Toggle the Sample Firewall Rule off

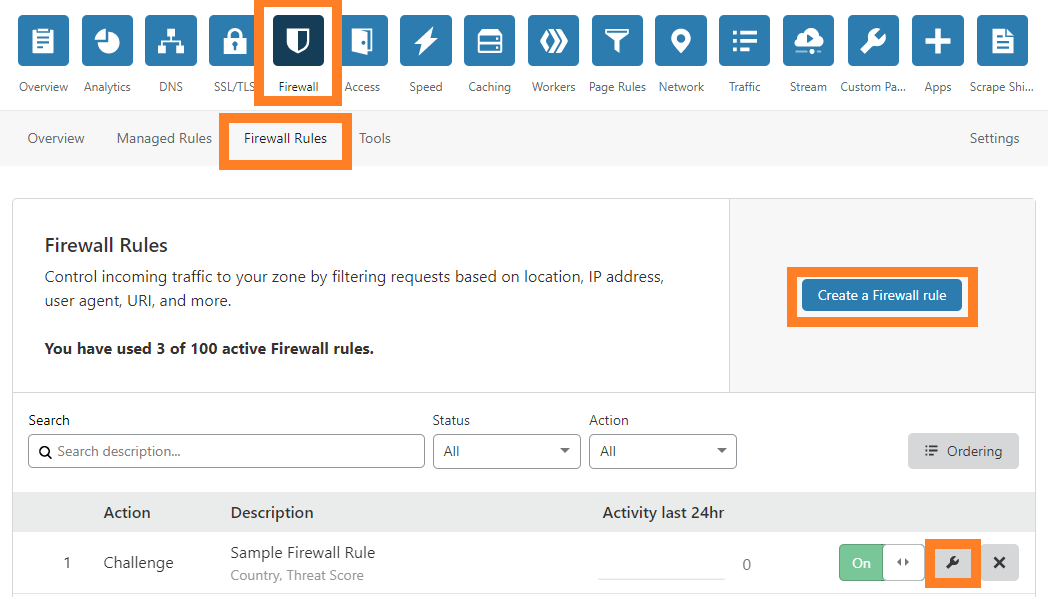(x=860, y=562)
